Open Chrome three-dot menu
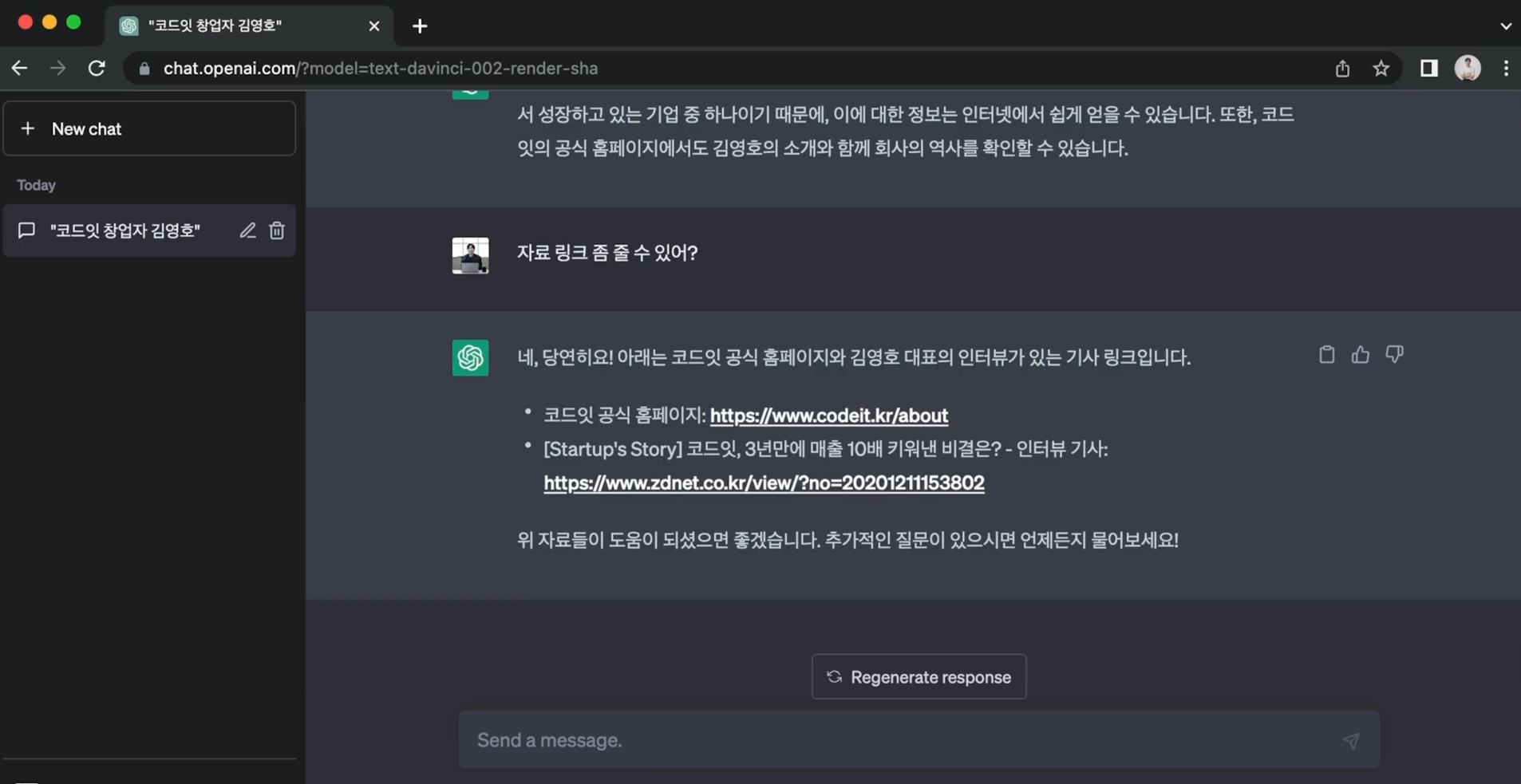This screenshot has height=784, width=1521. tap(1506, 69)
